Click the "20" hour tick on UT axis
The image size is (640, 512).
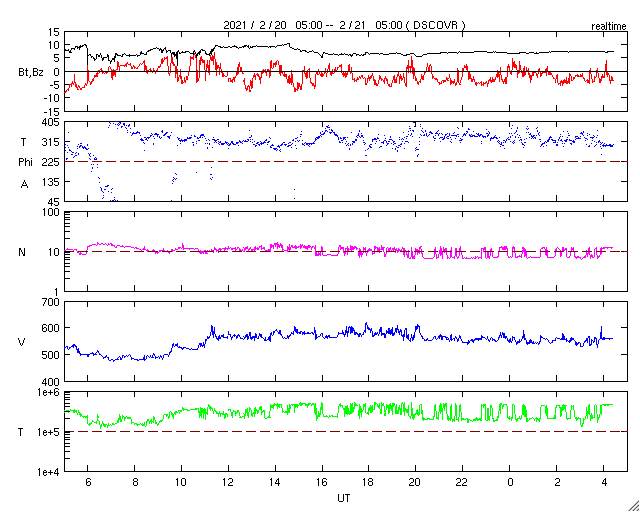[x=416, y=482]
